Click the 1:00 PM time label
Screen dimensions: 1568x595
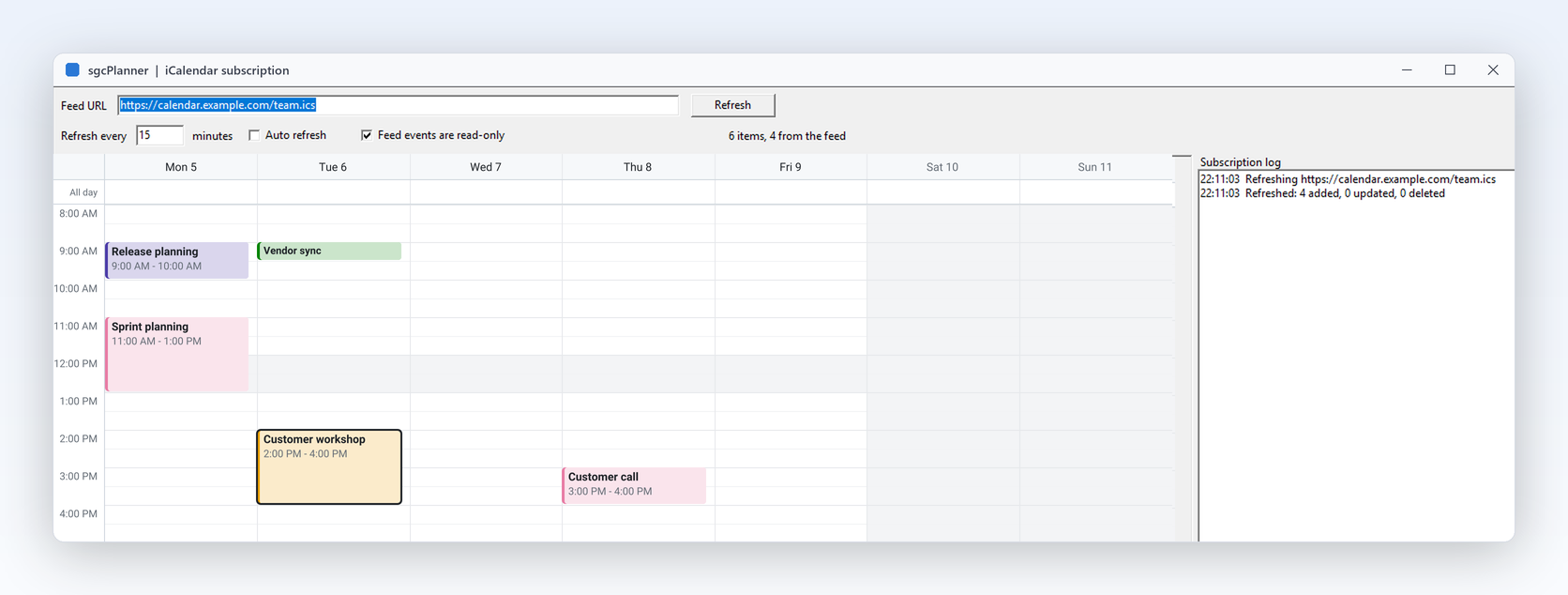(x=78, y=402)
